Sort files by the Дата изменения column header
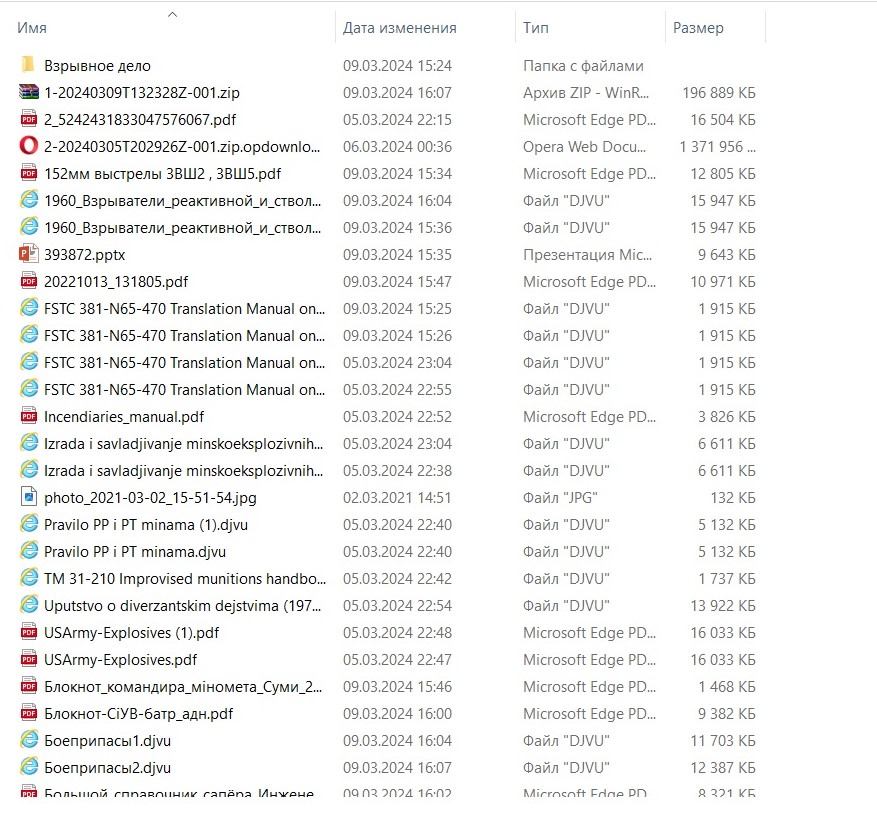 [x=399, y=29]
